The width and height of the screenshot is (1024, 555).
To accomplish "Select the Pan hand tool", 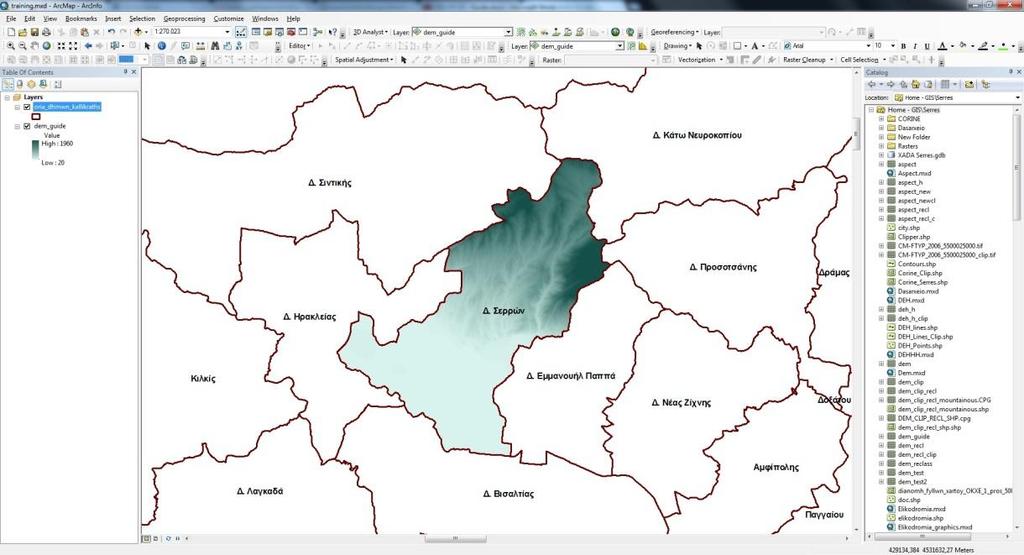I will pyautogui.click(x=35, y=46).
